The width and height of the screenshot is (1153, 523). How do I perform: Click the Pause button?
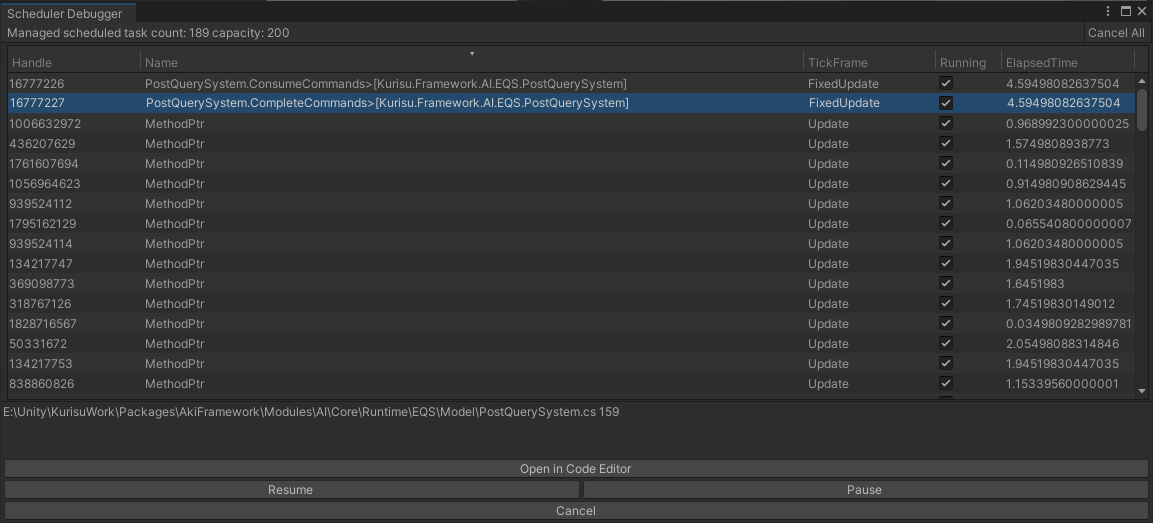tap(865, 490)
